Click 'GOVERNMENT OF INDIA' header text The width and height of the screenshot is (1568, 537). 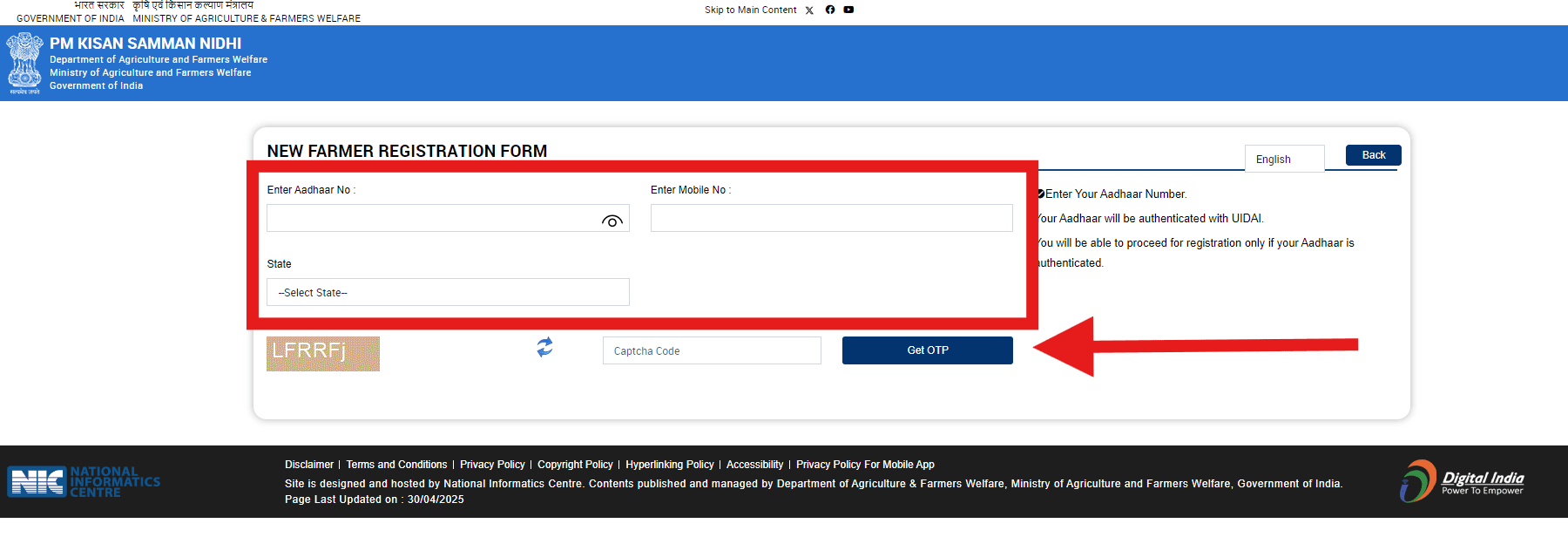pyautogui.click(x=71, y=18)
